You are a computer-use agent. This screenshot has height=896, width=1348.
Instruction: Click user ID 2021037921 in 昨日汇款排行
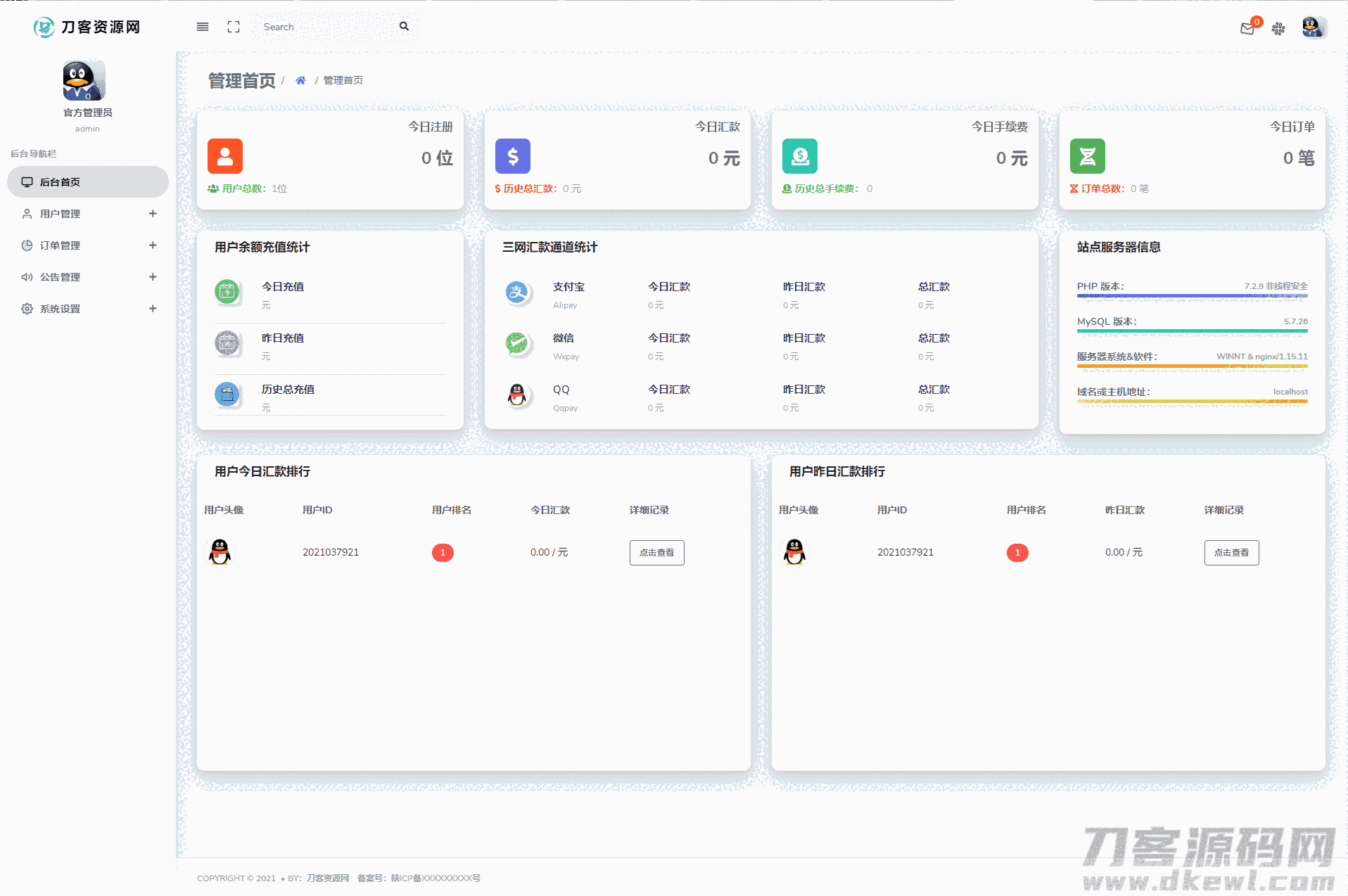coord(905,552)
